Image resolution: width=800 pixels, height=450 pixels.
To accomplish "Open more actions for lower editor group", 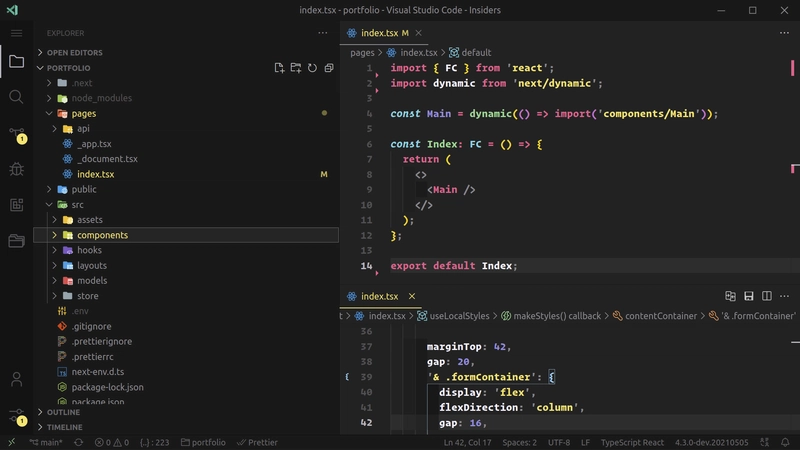I will point(784,296).
